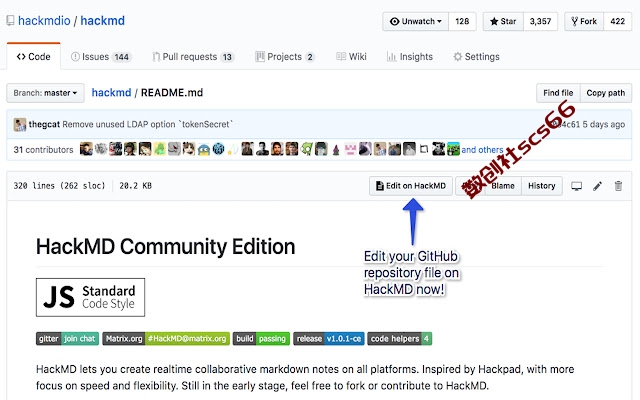Switch to the Insights tab
Screen dimensions: 640x400
coord(409,57)
